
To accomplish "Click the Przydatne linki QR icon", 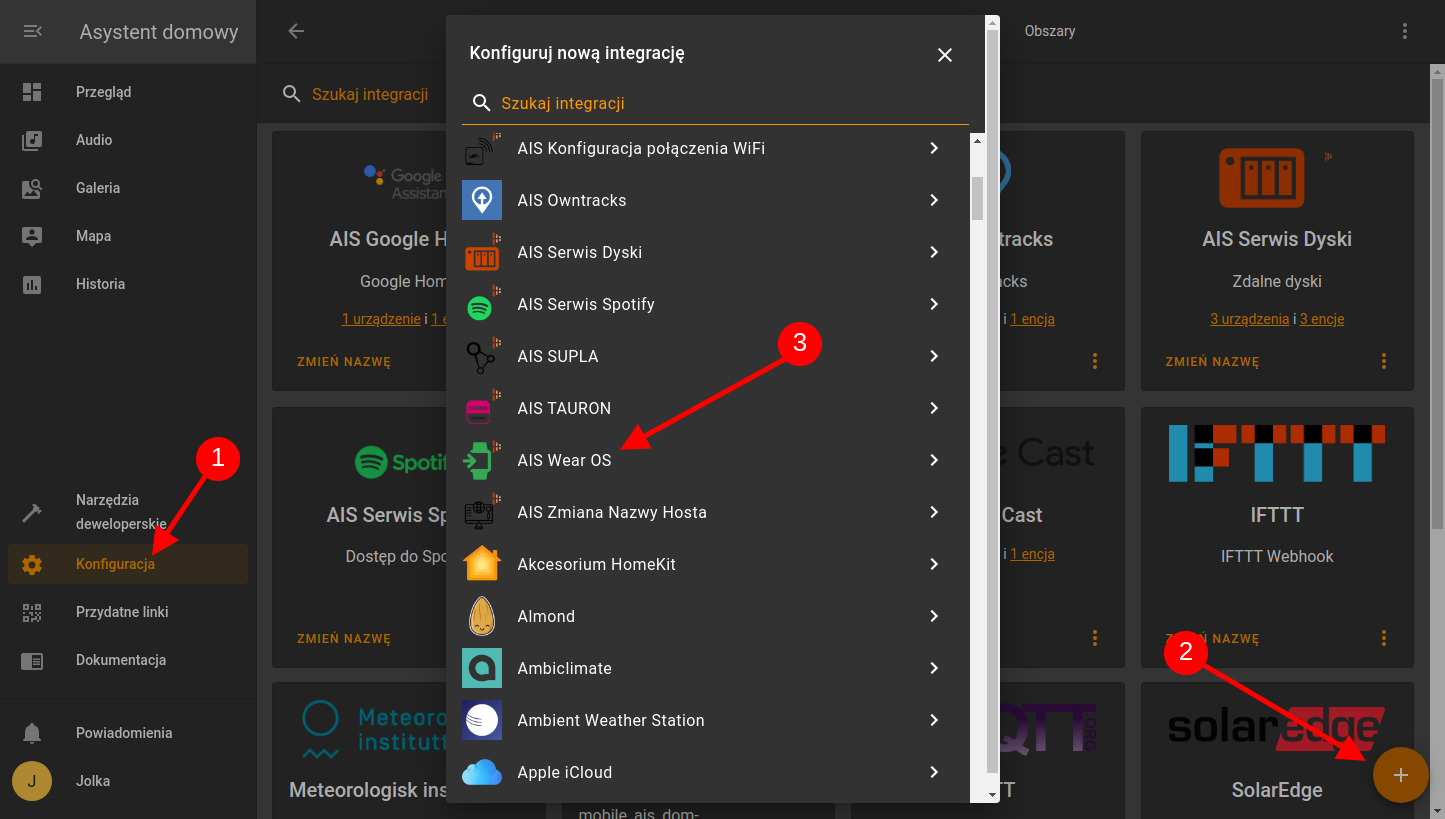I will 32,612.
